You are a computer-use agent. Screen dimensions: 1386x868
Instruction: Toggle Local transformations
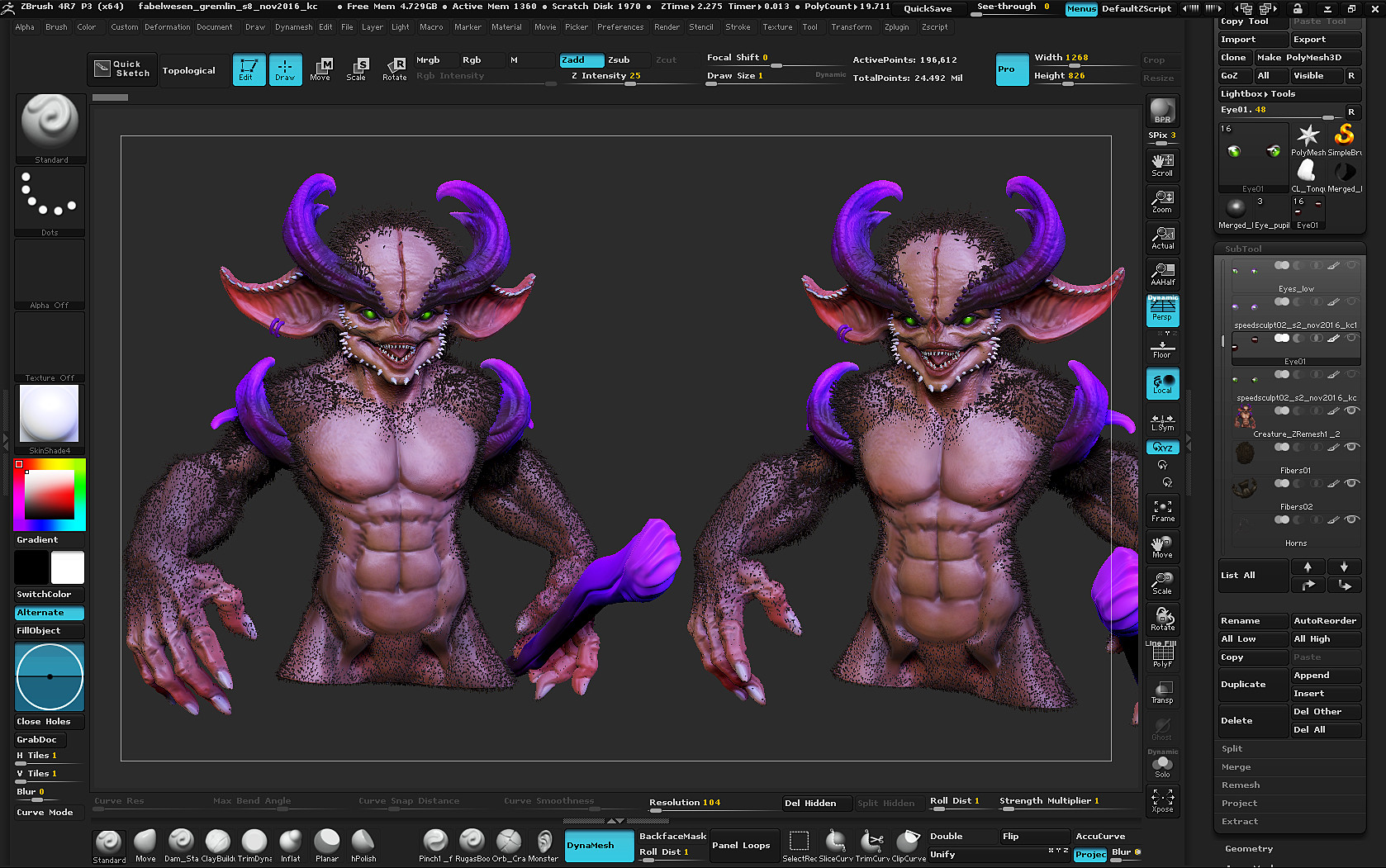1162,383
